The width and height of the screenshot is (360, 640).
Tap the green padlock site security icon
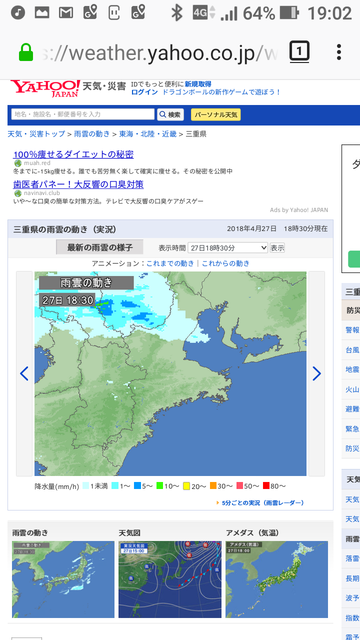pyautogui.click(x=26, y=53)
